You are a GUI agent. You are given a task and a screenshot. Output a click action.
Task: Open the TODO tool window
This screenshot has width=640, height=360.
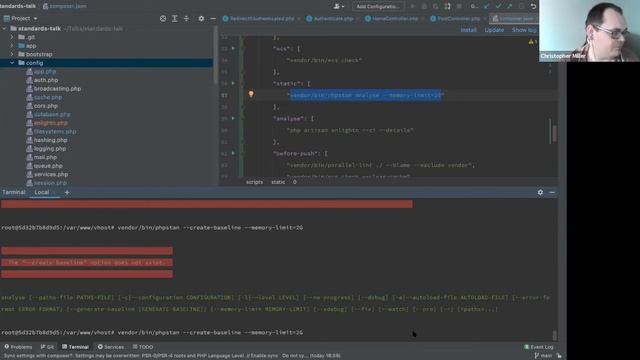point(143,347)
